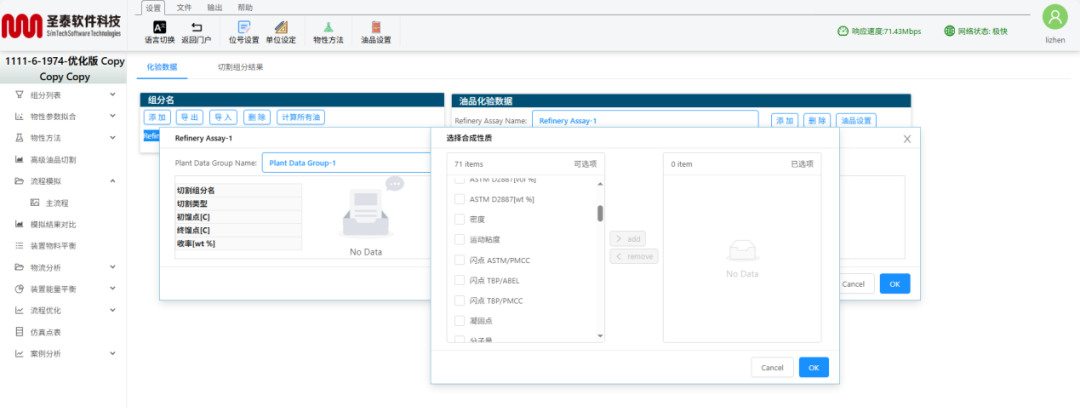The width and height of the screenshot is (1080, 408).
Task: Close the Refinery Assay dialog with X
Action: click(x=907, y=139)
